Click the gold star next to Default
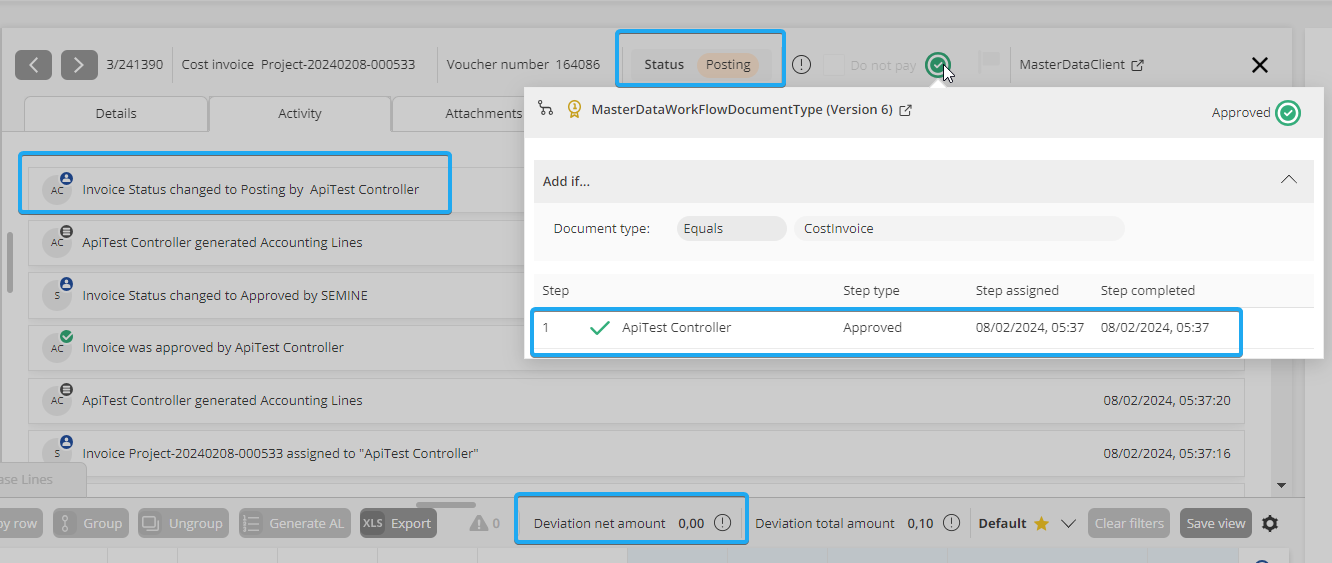 [x=1041, y=523]
